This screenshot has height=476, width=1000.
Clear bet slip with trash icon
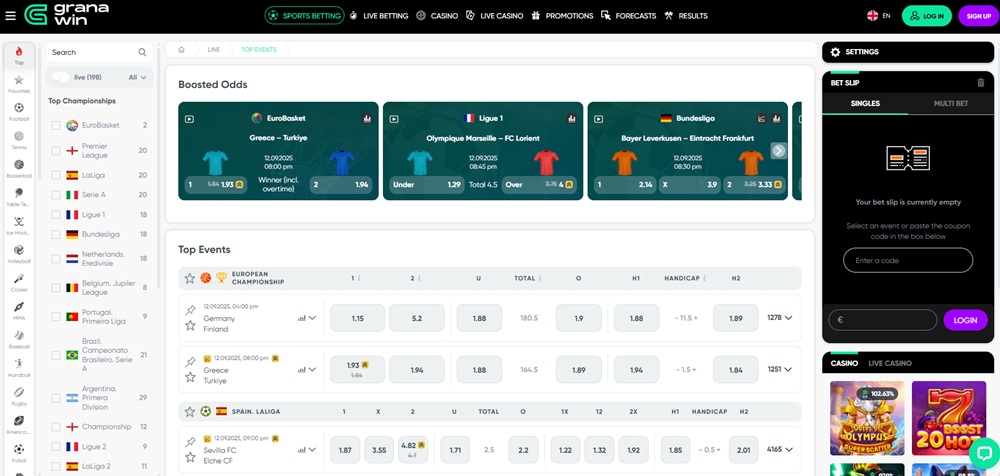981,82
